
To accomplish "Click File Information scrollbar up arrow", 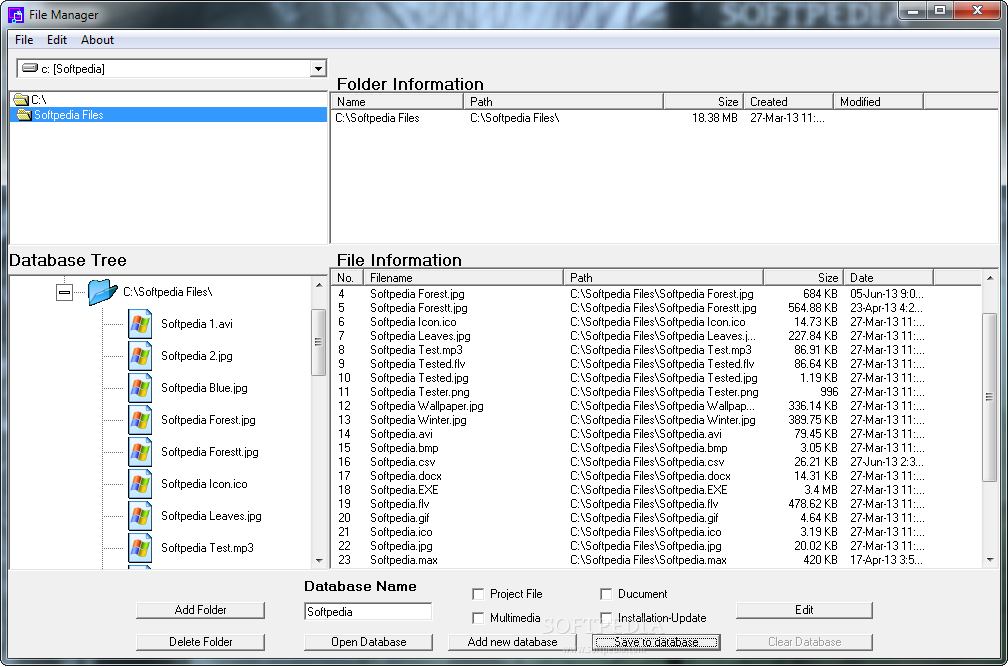I will [990, 278].
